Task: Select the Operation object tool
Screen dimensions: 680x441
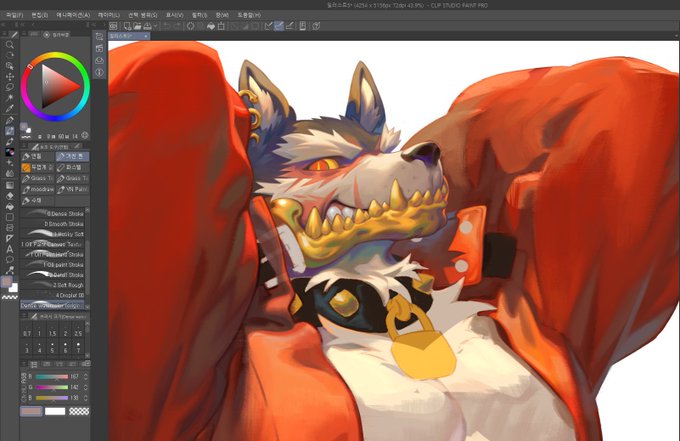Action: click(10, 66)
